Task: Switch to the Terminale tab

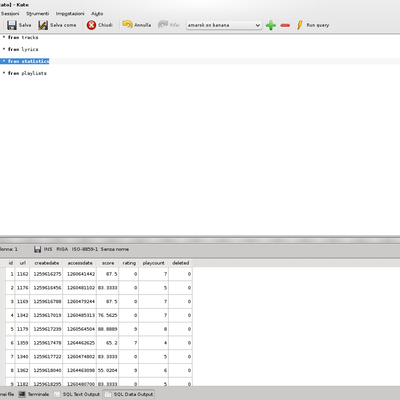Action: point(34,394)
